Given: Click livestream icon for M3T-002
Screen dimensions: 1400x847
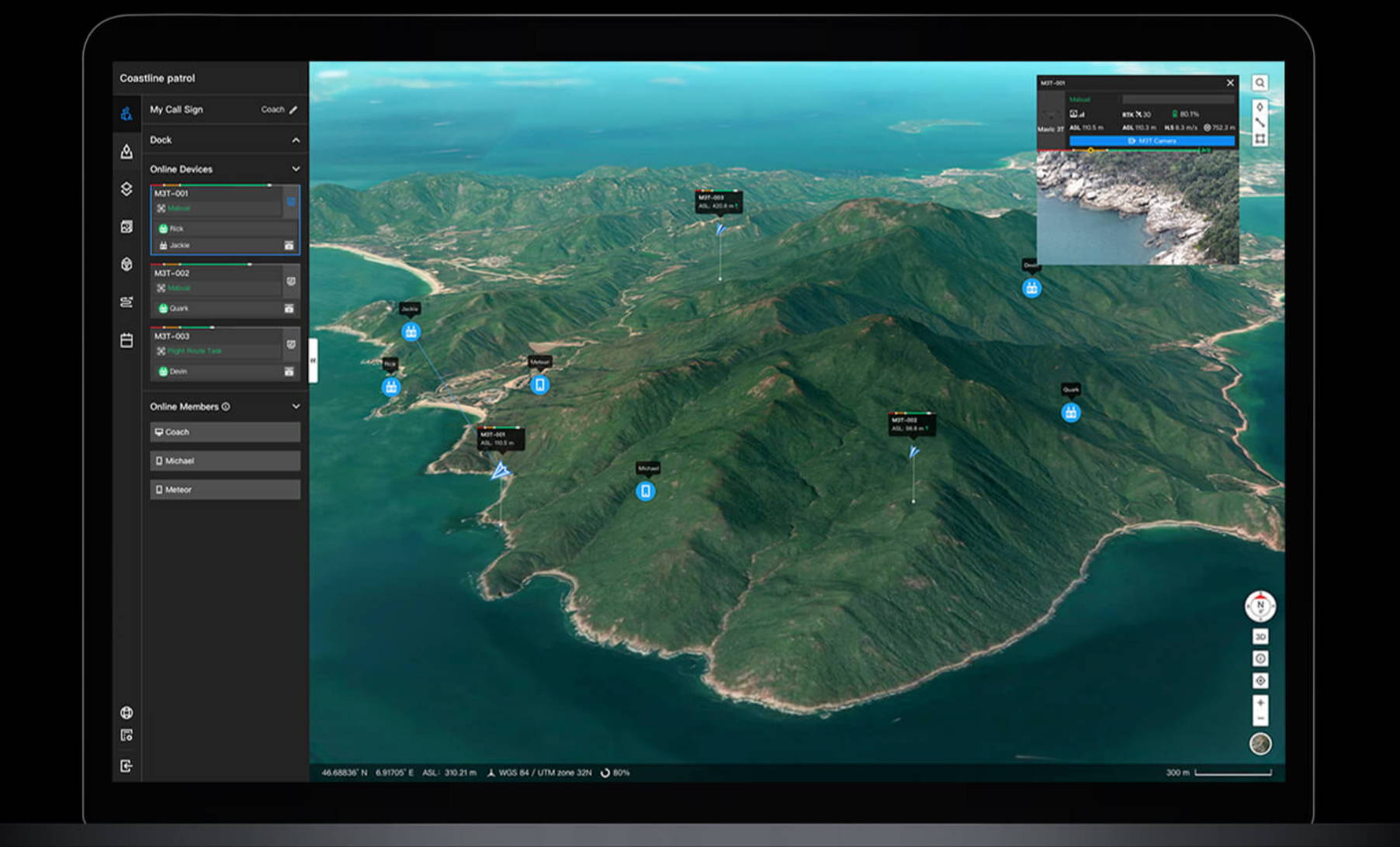Looking at the screenshot, I should click(x=291, y=282).
